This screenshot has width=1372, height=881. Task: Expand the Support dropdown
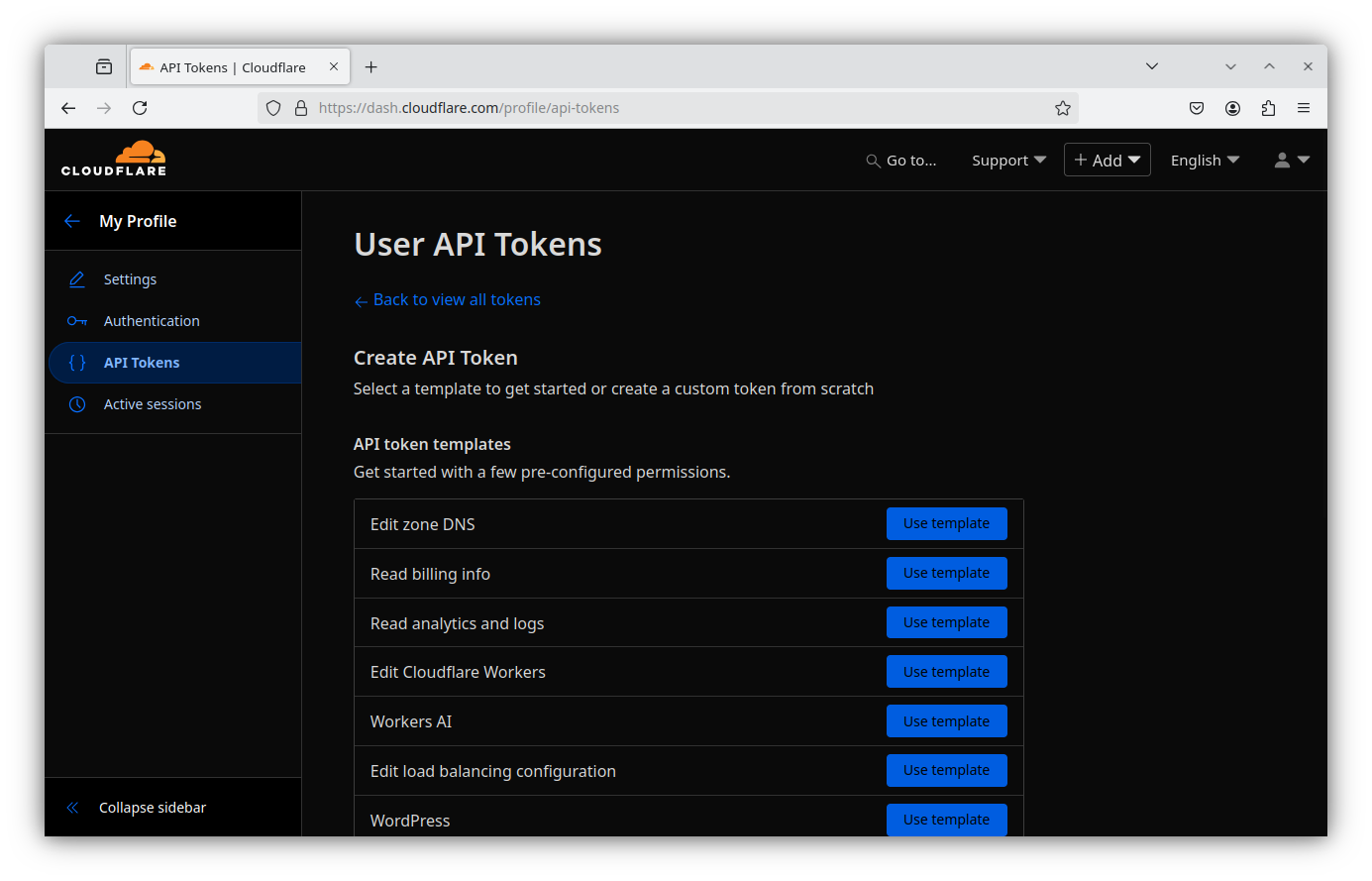pyautogui.click(x=1008, y=161)
